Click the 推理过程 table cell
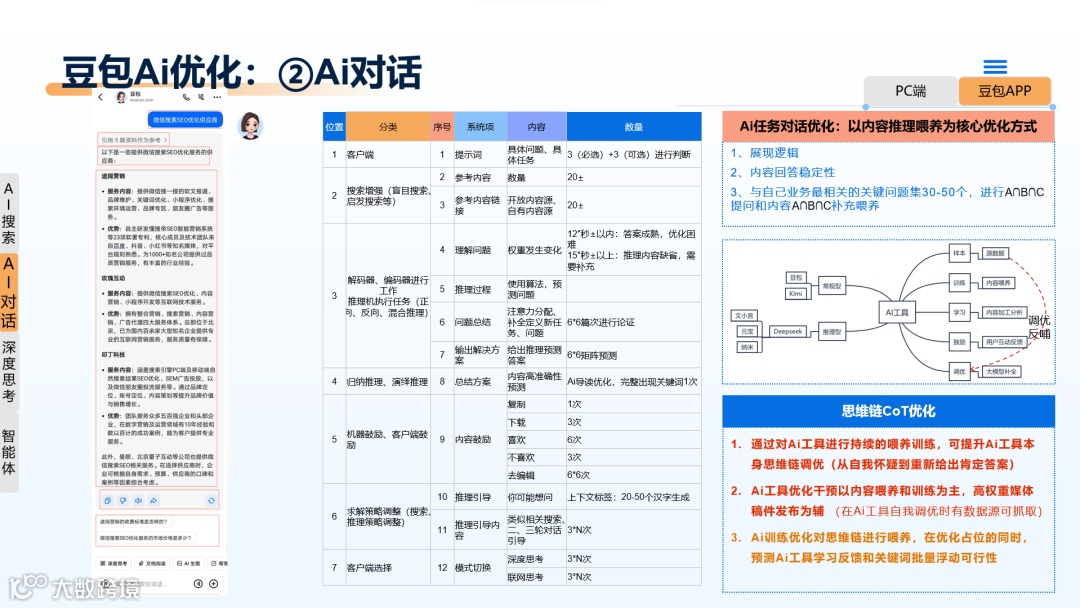Image resolution: width=1080 pixels, height=608 pixels. [480, 289]
